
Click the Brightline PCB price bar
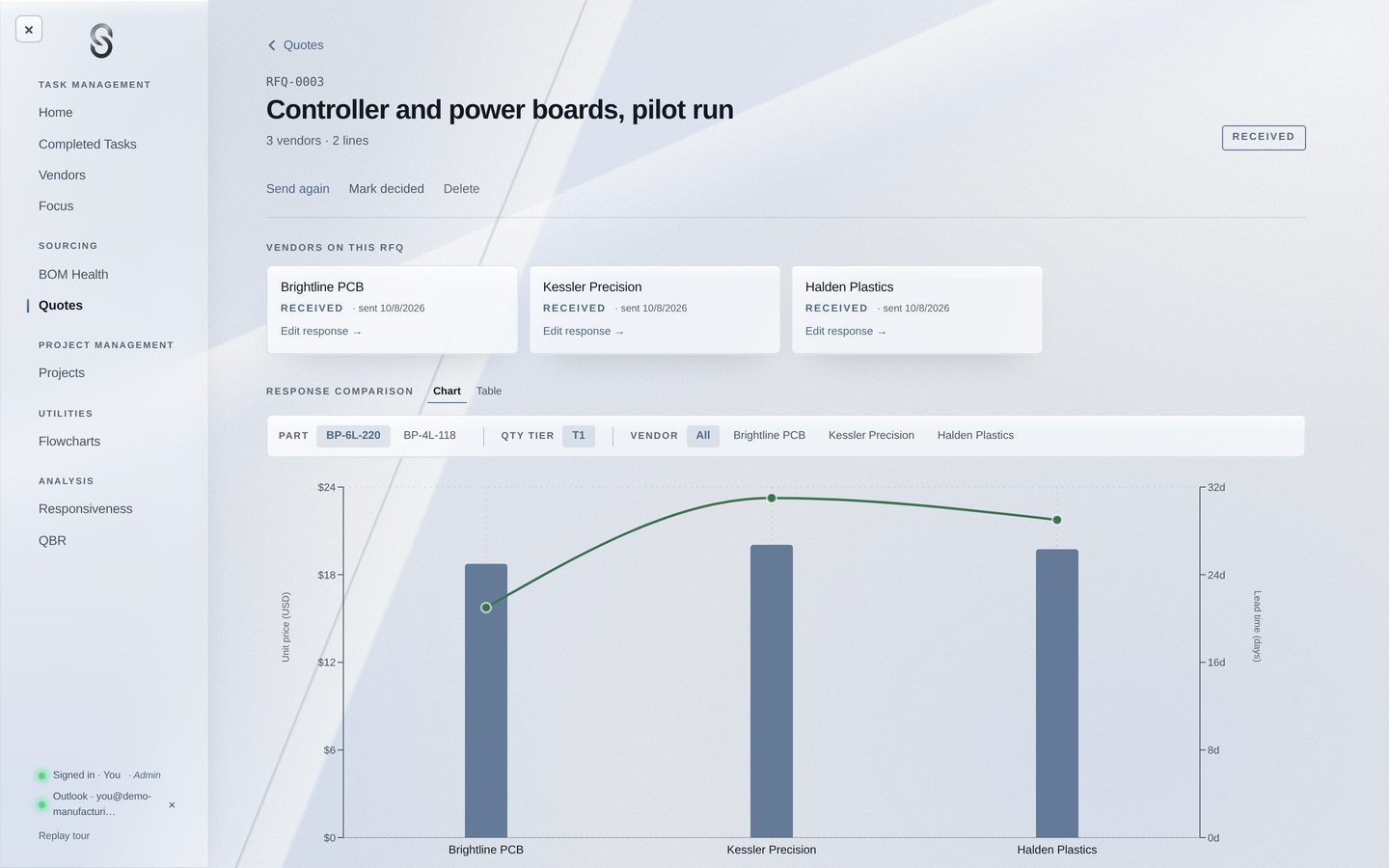(x=486, y=701)
